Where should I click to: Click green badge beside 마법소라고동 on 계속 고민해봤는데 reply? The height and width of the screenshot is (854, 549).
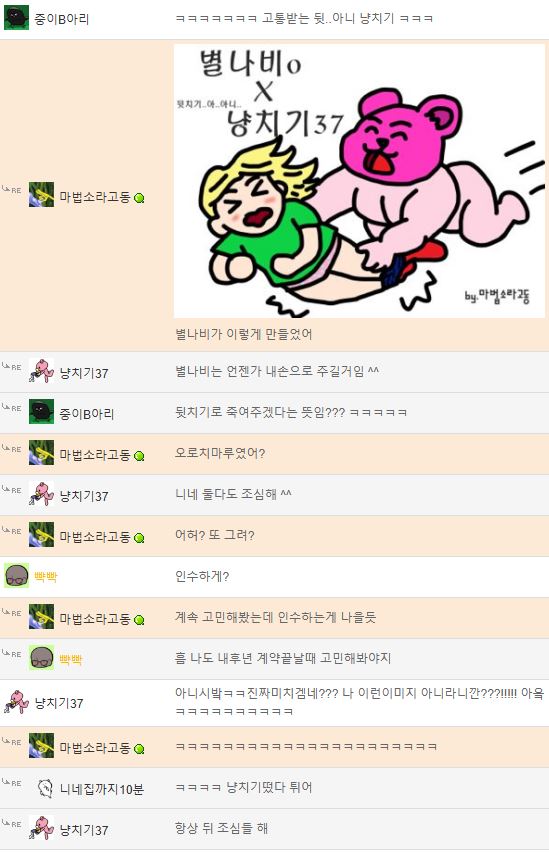click(x=139, y=620)
